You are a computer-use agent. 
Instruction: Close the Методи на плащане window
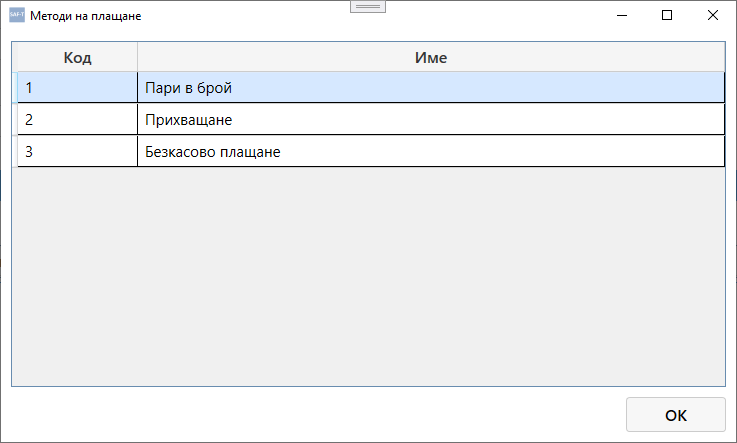(x=713, y=15)
